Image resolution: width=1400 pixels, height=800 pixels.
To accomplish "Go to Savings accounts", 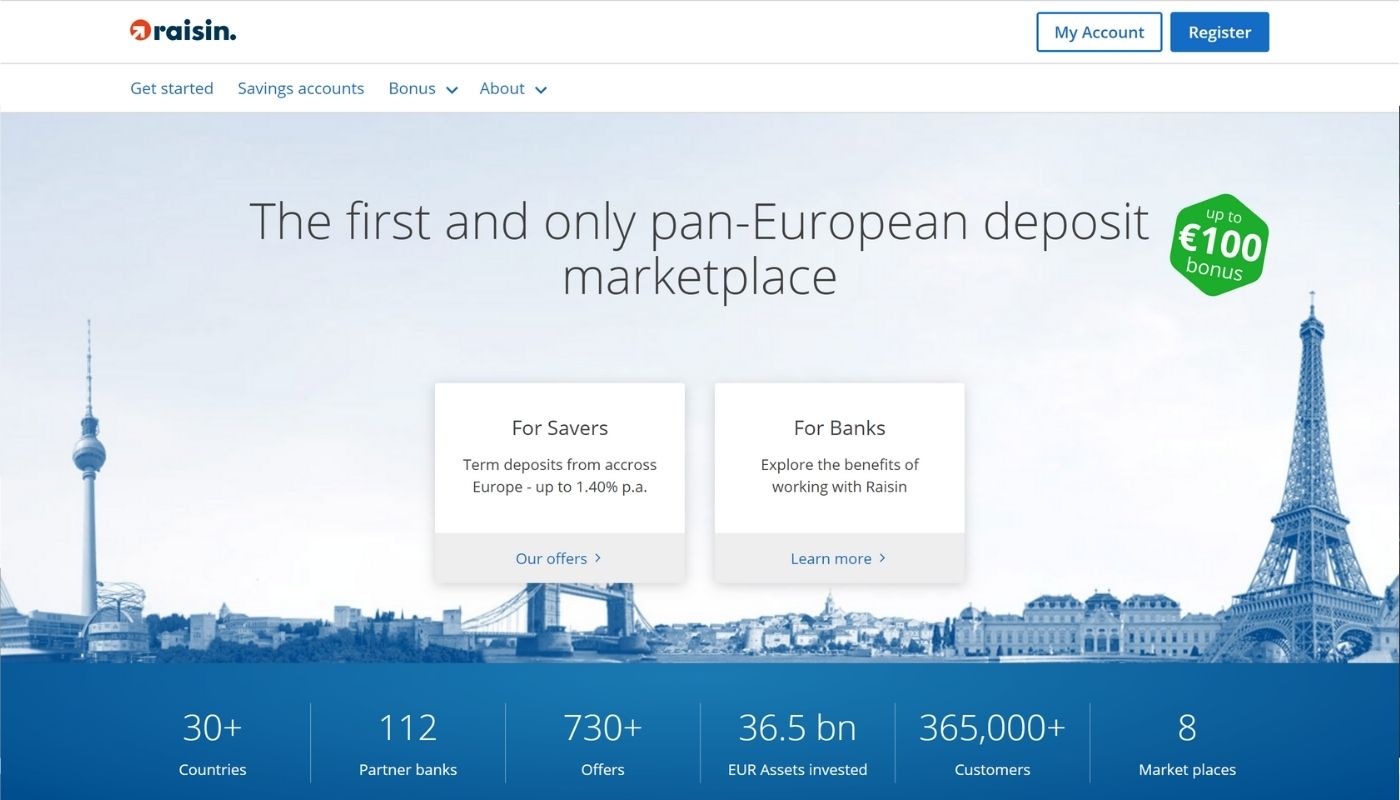I will pyautogui.click(x=301, y=88).
